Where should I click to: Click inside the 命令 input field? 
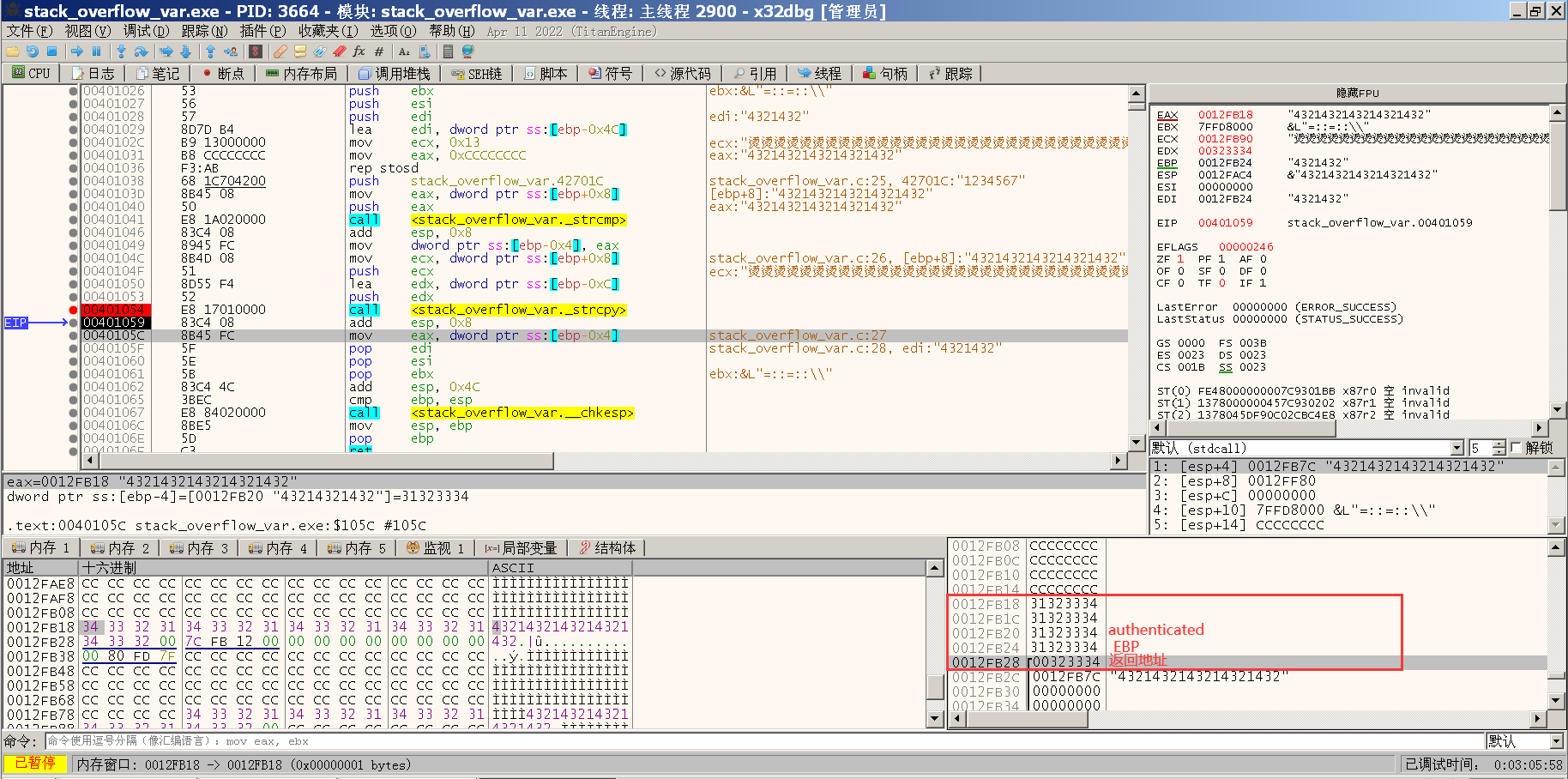coord(429,740)
